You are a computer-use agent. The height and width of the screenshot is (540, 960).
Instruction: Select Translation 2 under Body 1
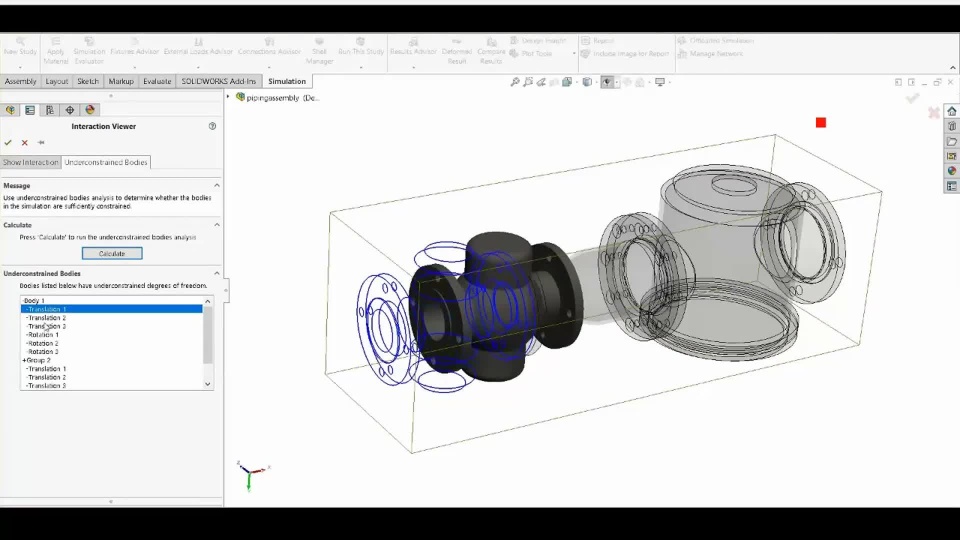[112, 318]
